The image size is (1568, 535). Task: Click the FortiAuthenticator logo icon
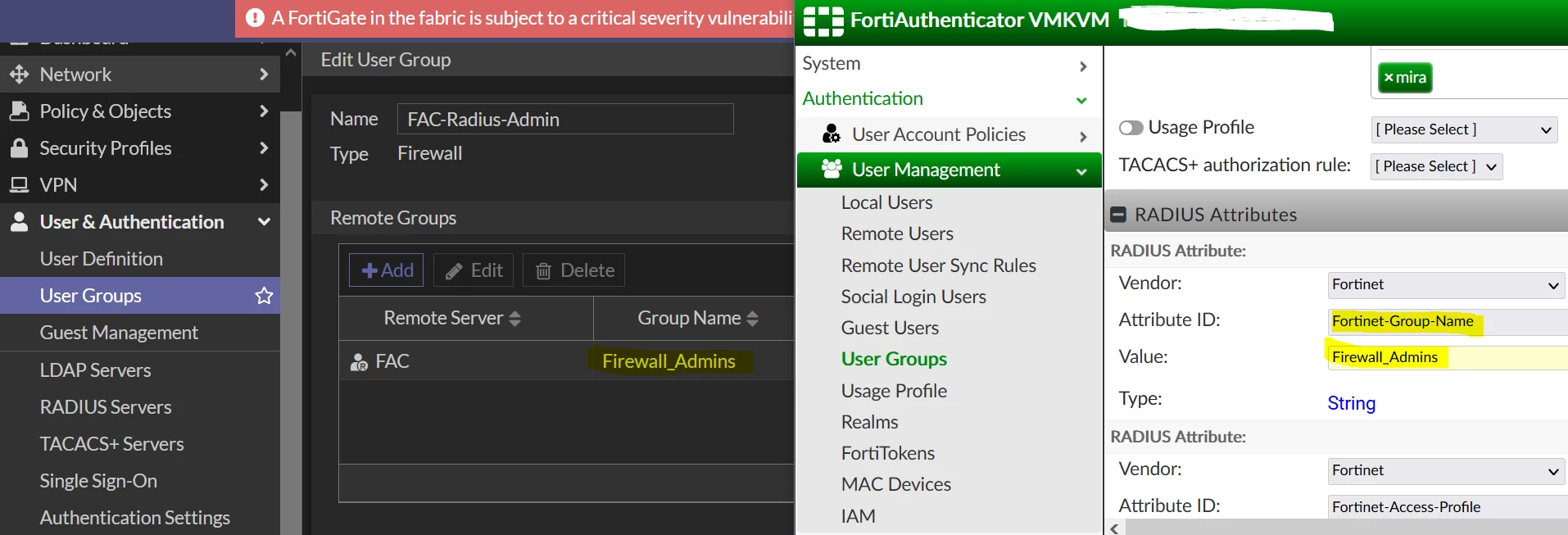coord(823,20)
